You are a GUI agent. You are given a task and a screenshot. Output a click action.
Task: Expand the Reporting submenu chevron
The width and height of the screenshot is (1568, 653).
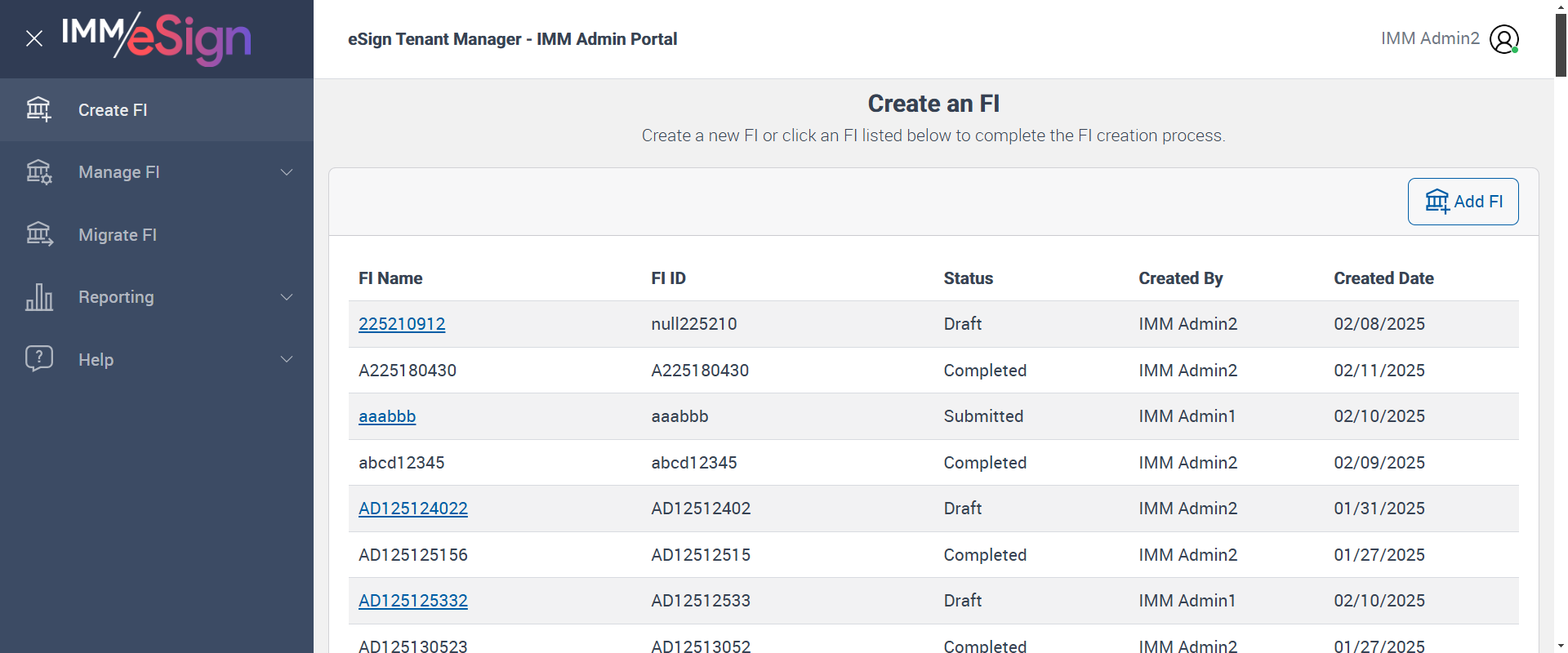pos(287,297)
